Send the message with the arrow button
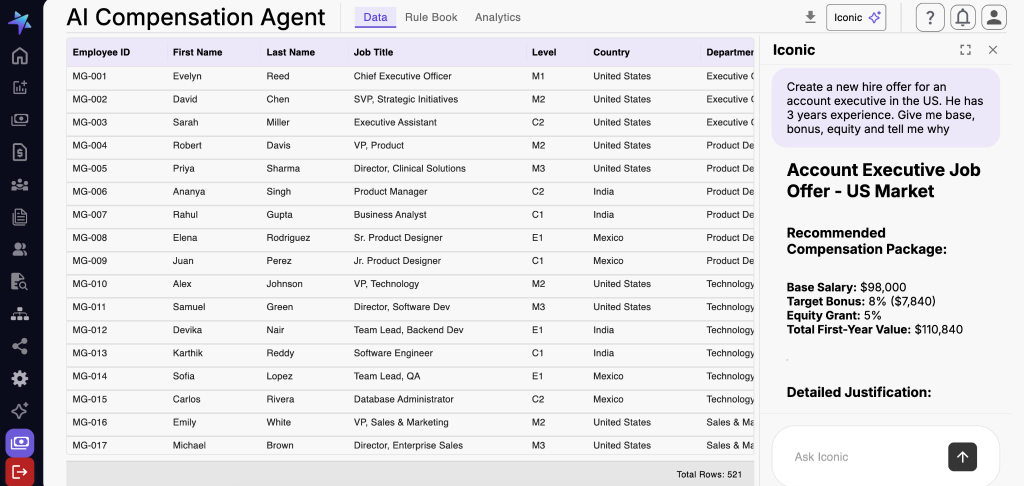The width and height of the screenshot is (1024, 486). [x=962, y=456]
